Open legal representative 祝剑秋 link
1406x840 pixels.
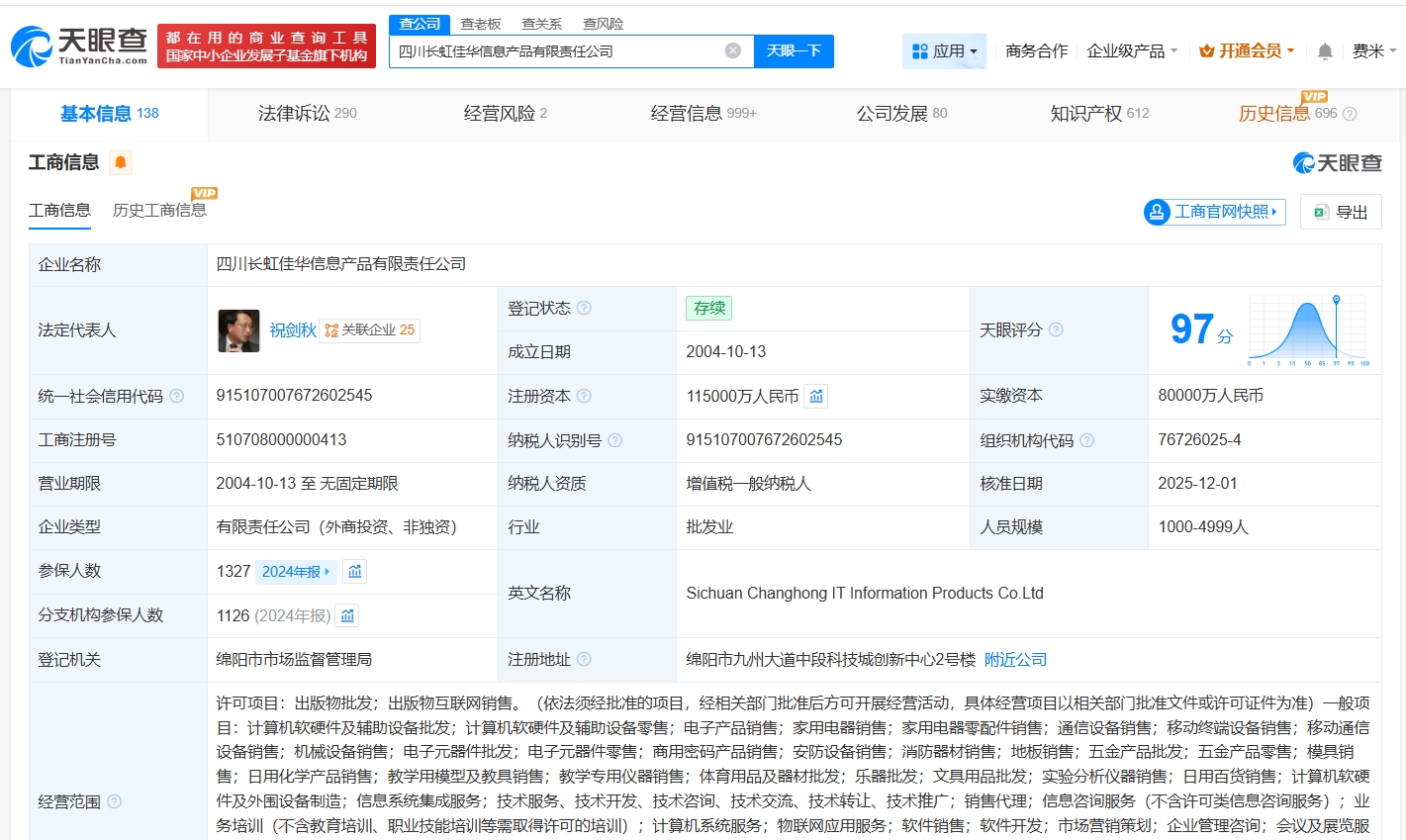293,330
